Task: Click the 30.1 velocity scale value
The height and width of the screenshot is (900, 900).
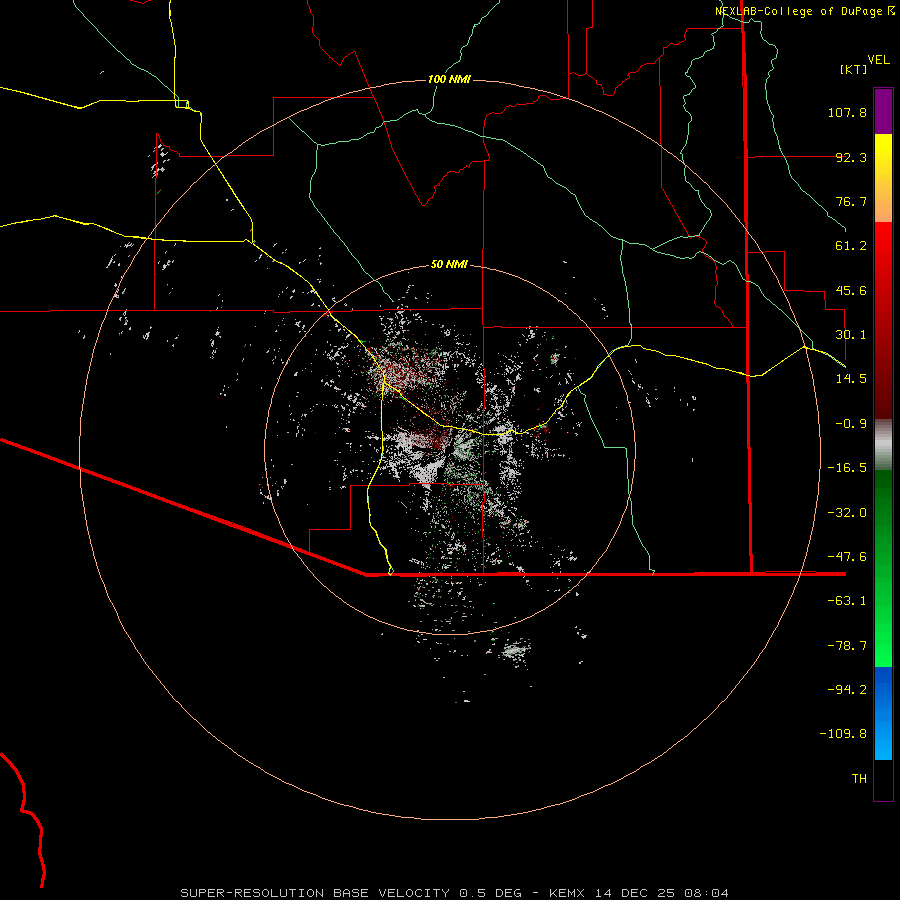Action: 851,335
